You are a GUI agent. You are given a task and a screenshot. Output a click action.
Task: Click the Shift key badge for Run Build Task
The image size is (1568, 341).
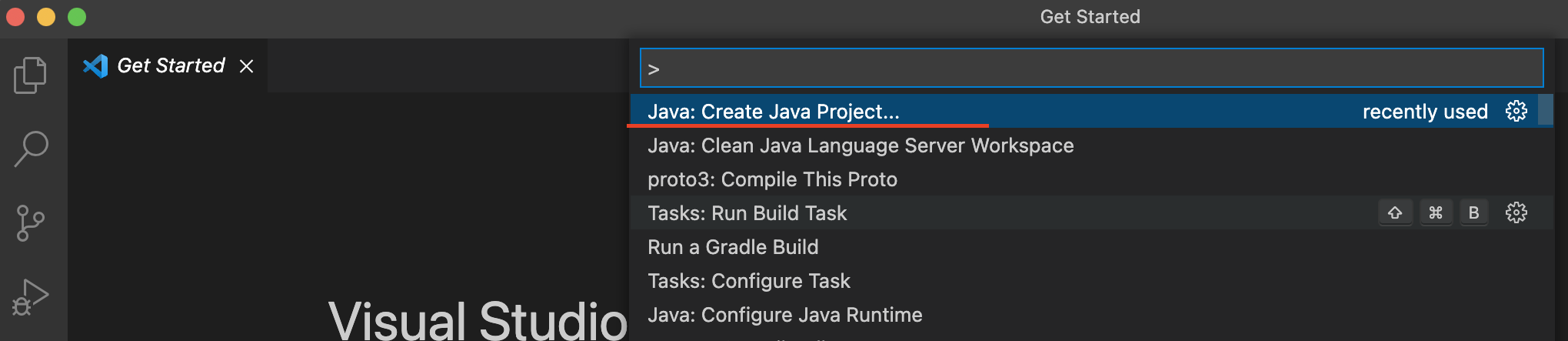tap(1395, 212)
